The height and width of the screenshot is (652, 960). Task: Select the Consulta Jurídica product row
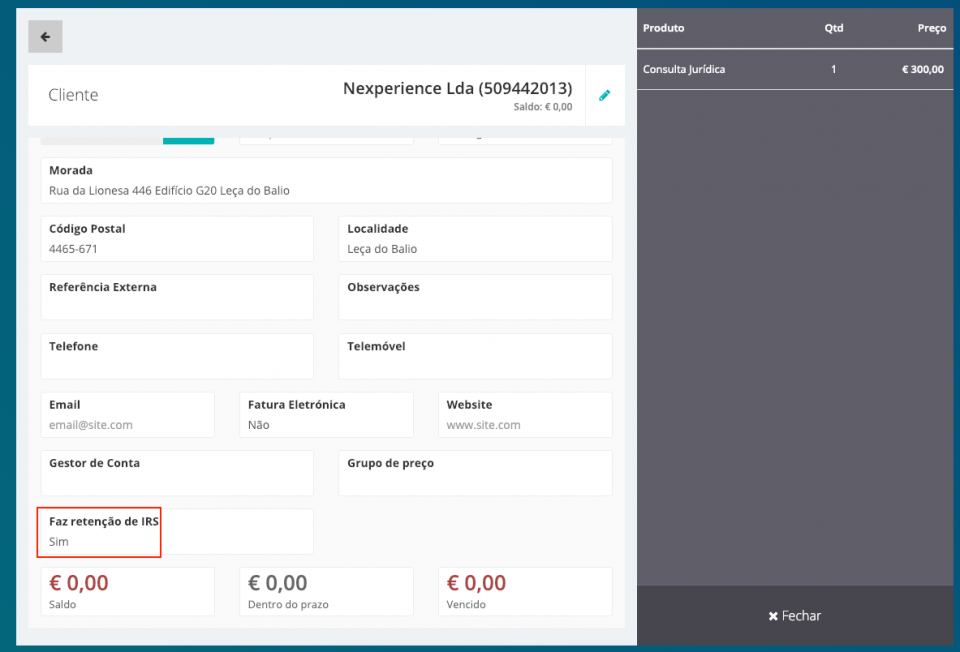tap(793, 70)
